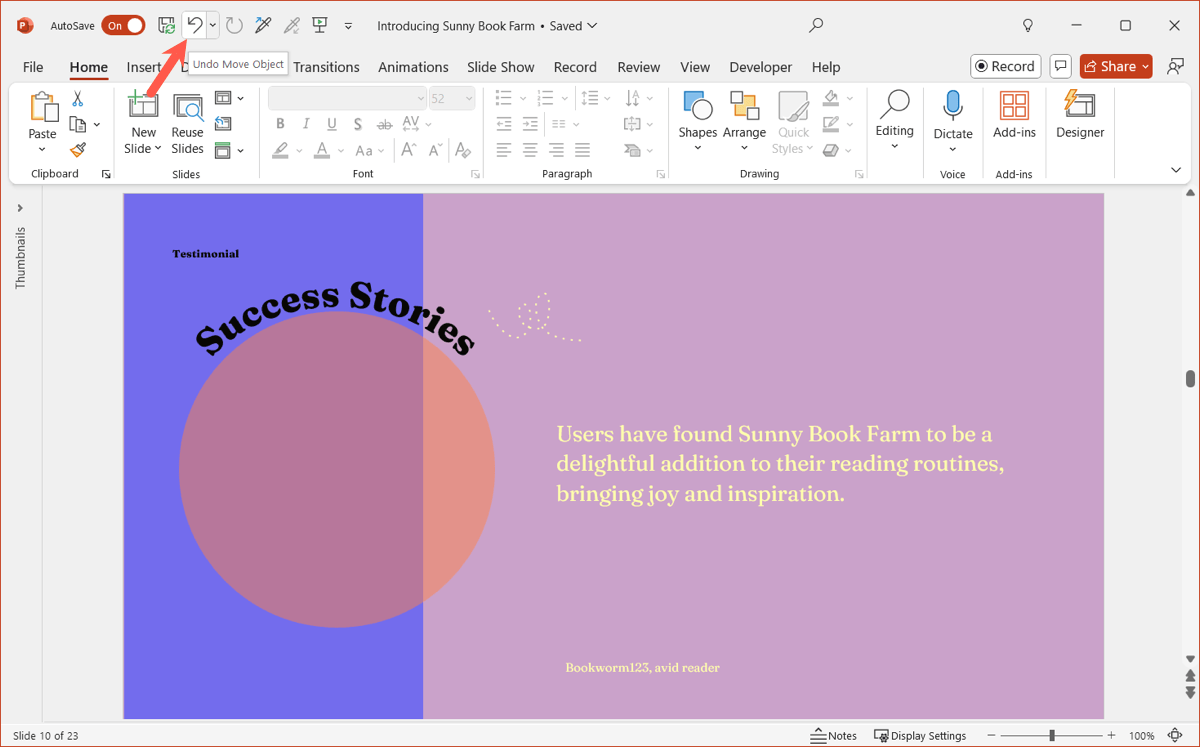The width and height of the screenshot is (1200, 747).
Task: Toggle Italic formatting
Action: (x=306, y=124)
